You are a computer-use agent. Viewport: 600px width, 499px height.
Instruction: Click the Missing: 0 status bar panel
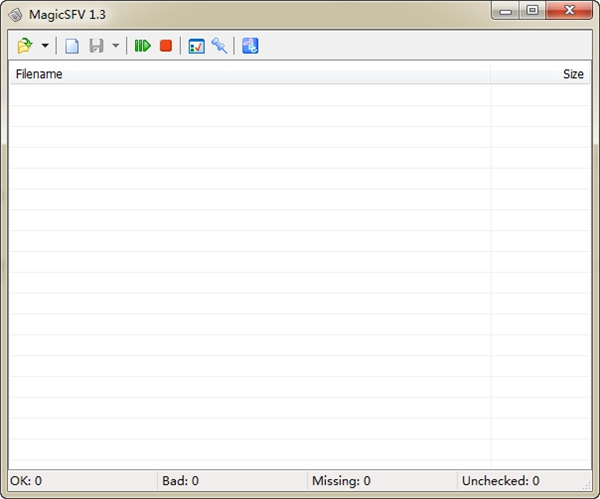tap(380, 481)
